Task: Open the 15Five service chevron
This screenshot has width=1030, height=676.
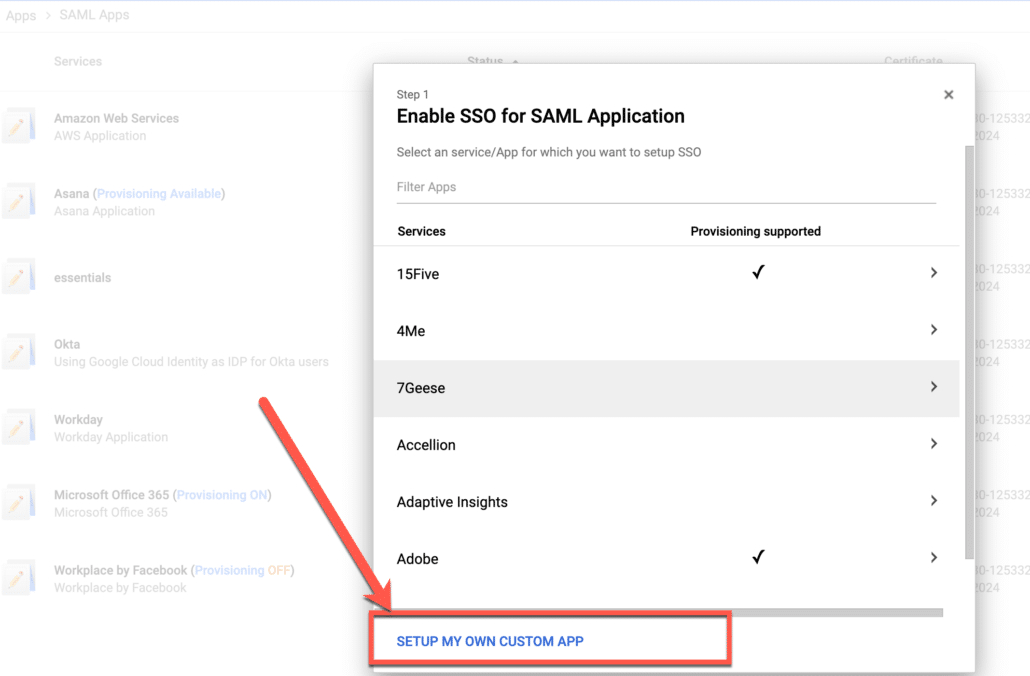Action: tap(933, 273)
